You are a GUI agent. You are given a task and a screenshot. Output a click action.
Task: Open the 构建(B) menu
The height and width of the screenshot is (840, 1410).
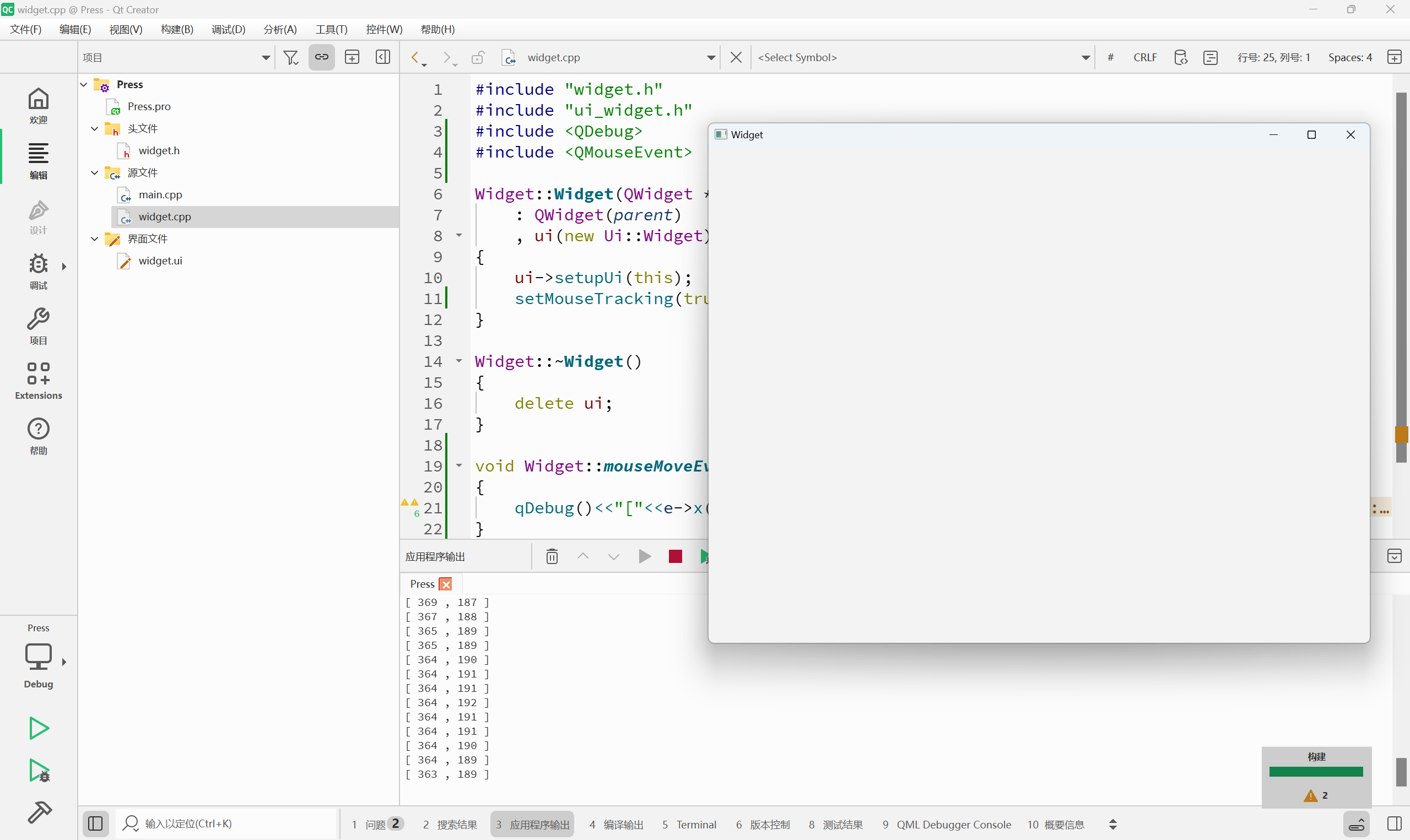coord(177,29)
